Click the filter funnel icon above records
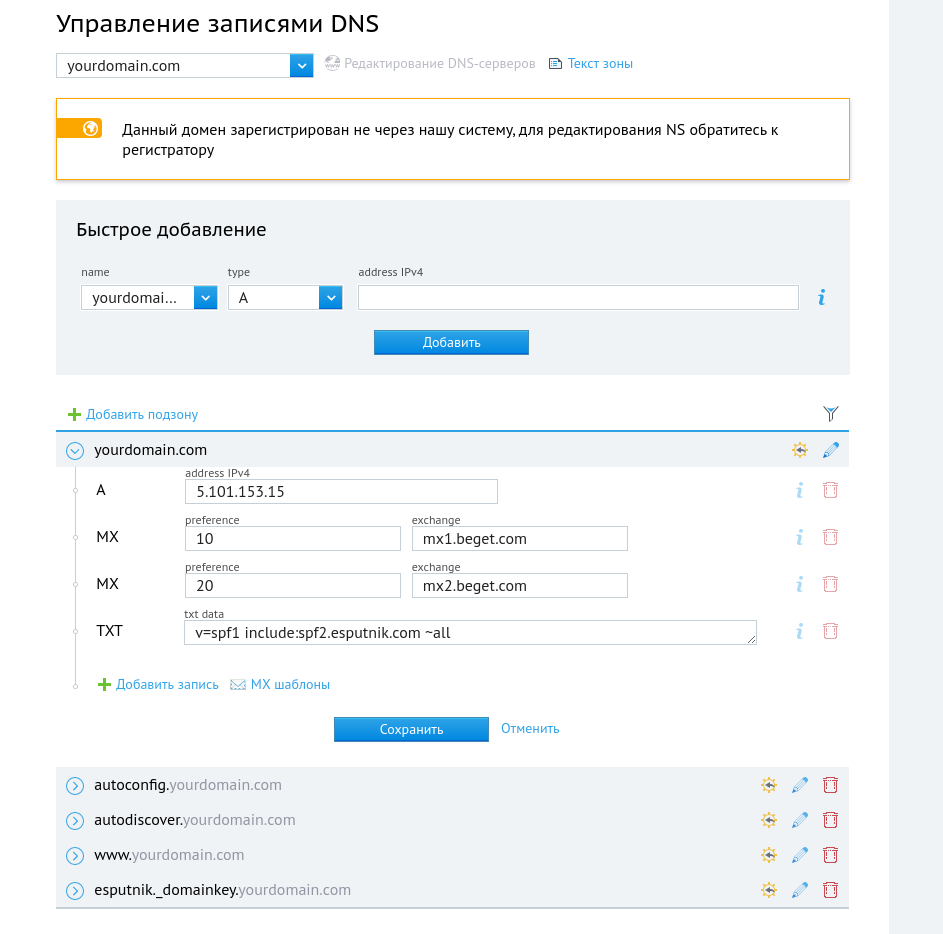 tap(830, 414)
